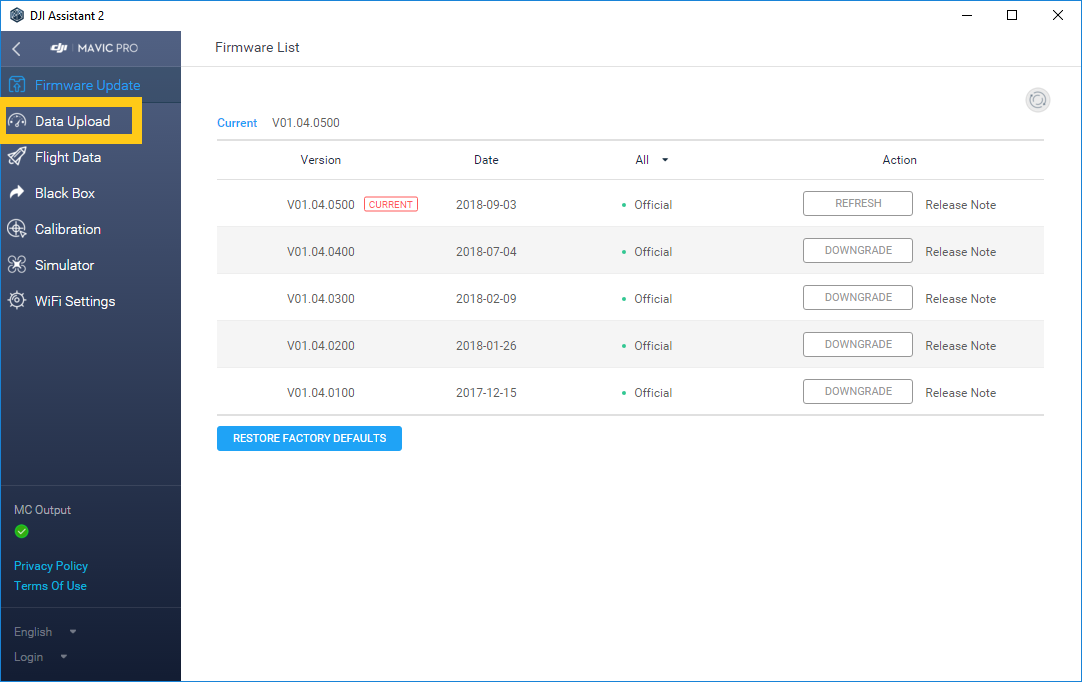The height and width of the screenshot is (682, 1082).
Task: Open the Firmware Update section
Action: (x=90, y=85)
